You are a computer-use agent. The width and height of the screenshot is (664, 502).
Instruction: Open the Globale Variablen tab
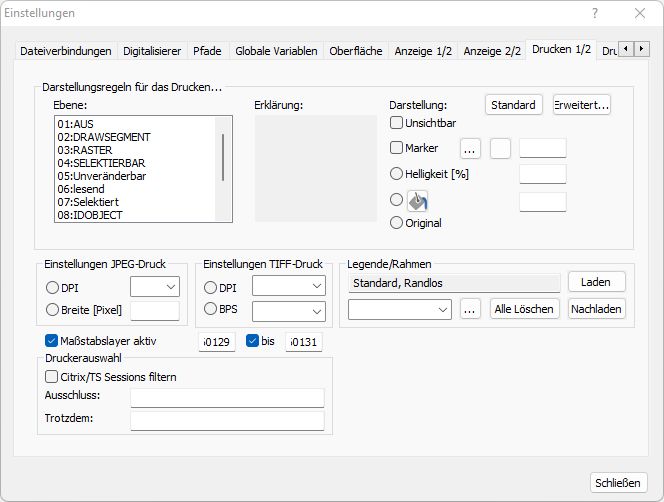point(276,51)
